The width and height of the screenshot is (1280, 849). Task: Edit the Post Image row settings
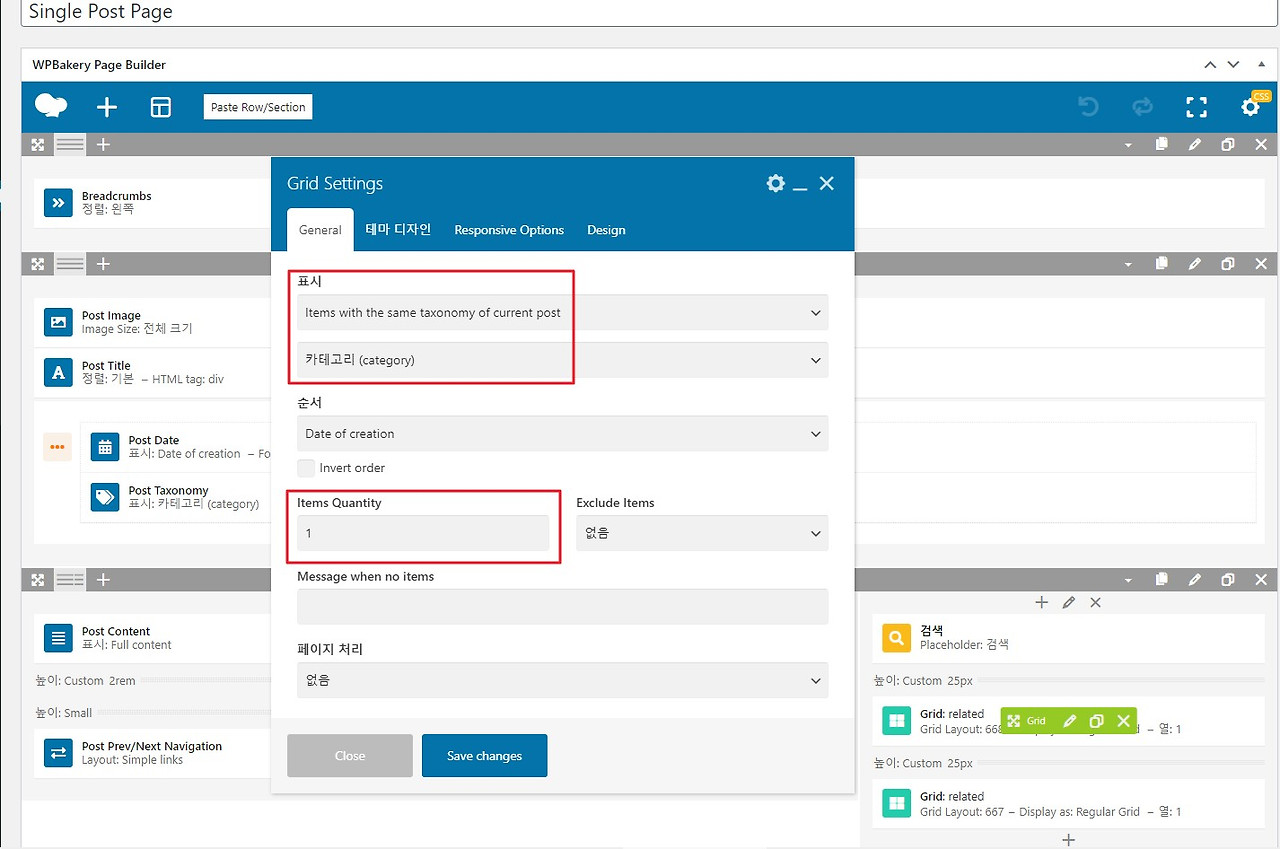coord(1194,264)
